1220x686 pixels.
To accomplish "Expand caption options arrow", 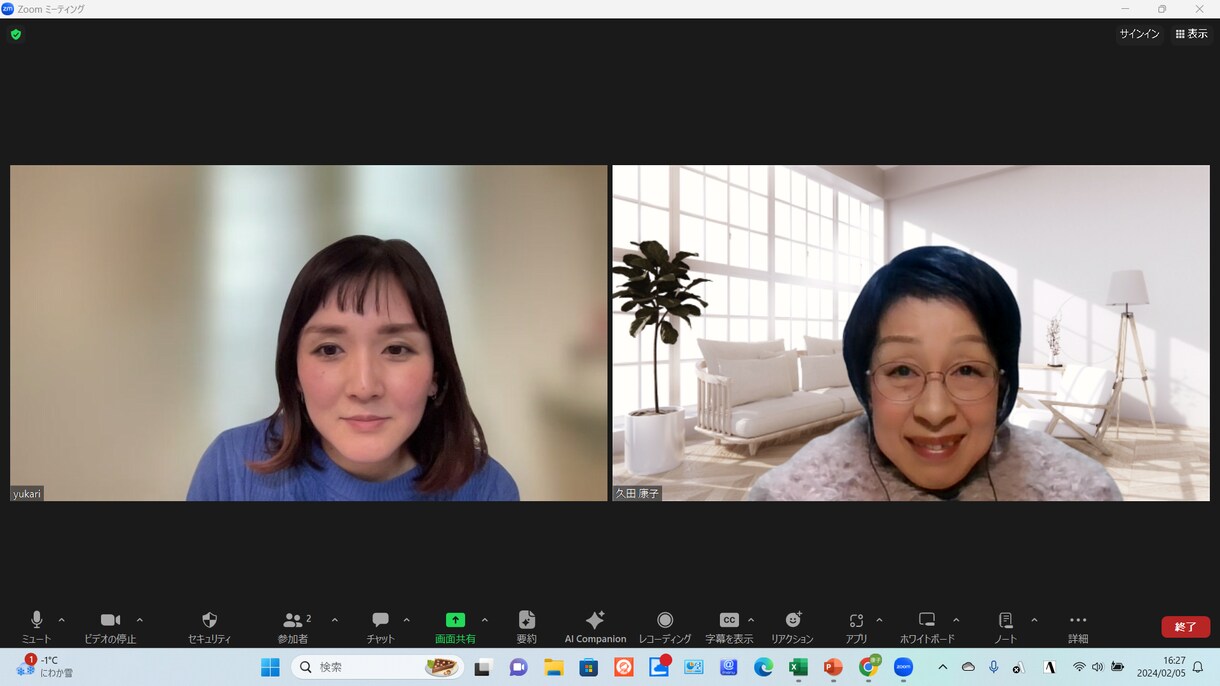I will click(751, 620).
